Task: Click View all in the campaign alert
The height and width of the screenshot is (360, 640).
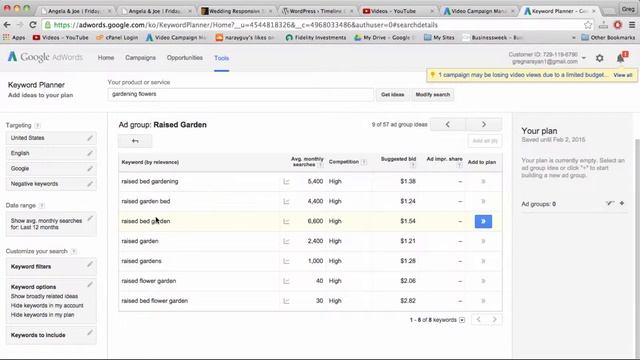Action: coord(622,75)
